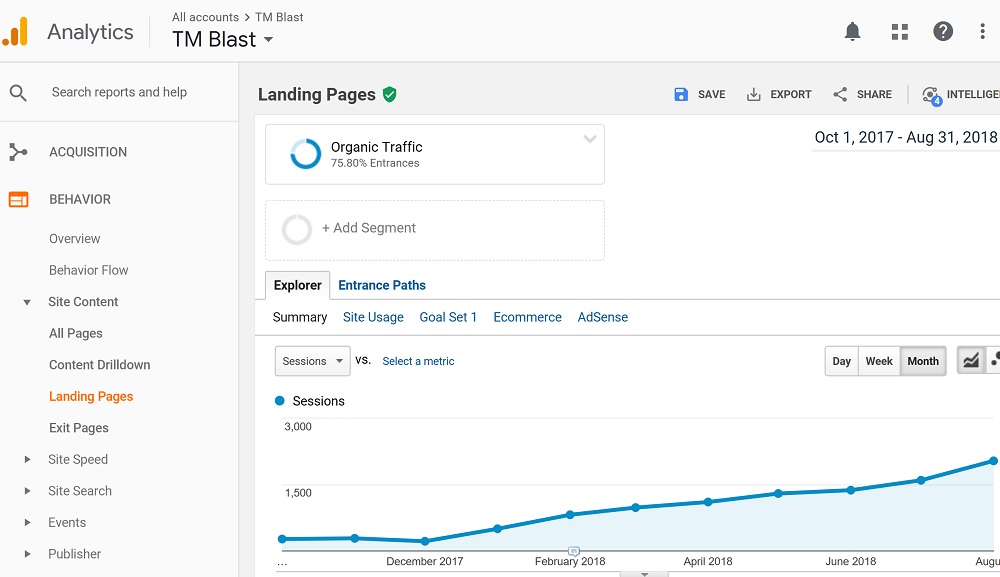Image resolution: width=1000 pixels, height=577 pixels.
Task: Click the February 2018 chart data point
Action: [x=570, y=515]
